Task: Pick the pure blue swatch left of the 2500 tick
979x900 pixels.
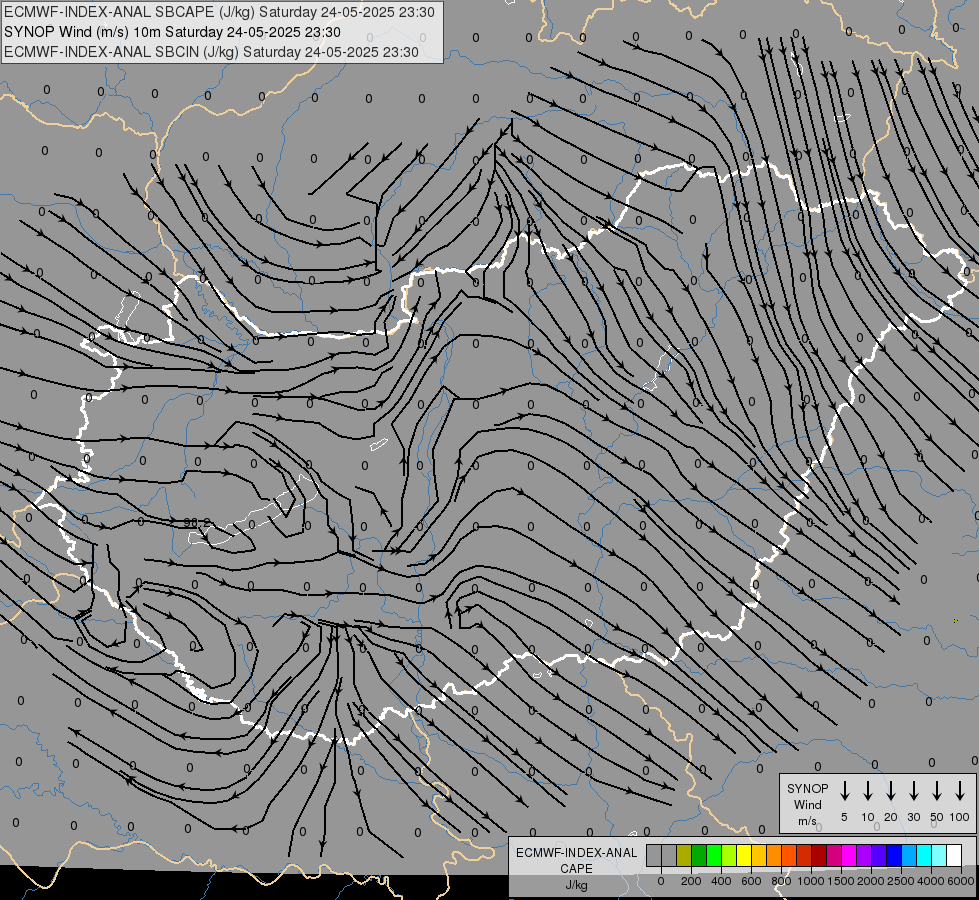Action: (x=894, y=855)
